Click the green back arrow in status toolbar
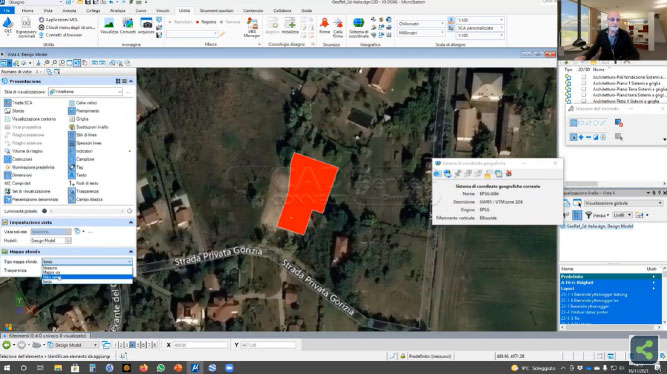 pos(6,345)
